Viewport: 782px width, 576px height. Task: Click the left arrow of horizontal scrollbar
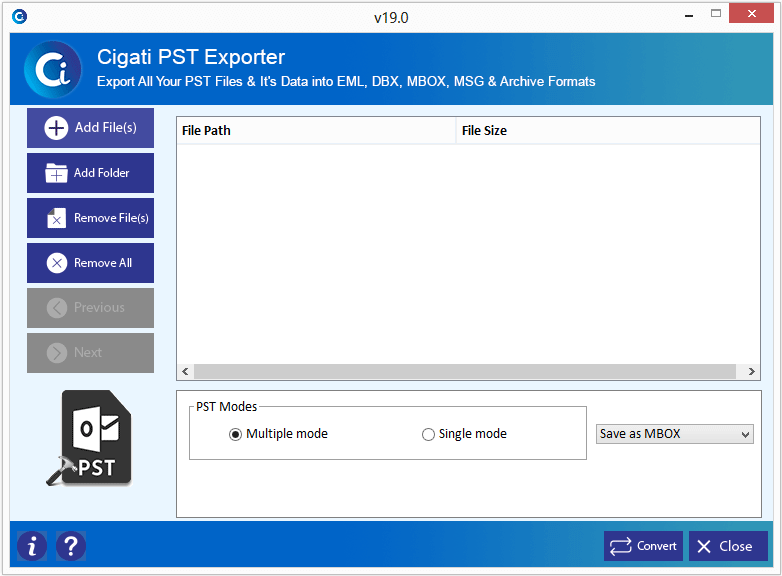[x=186, y=372]
